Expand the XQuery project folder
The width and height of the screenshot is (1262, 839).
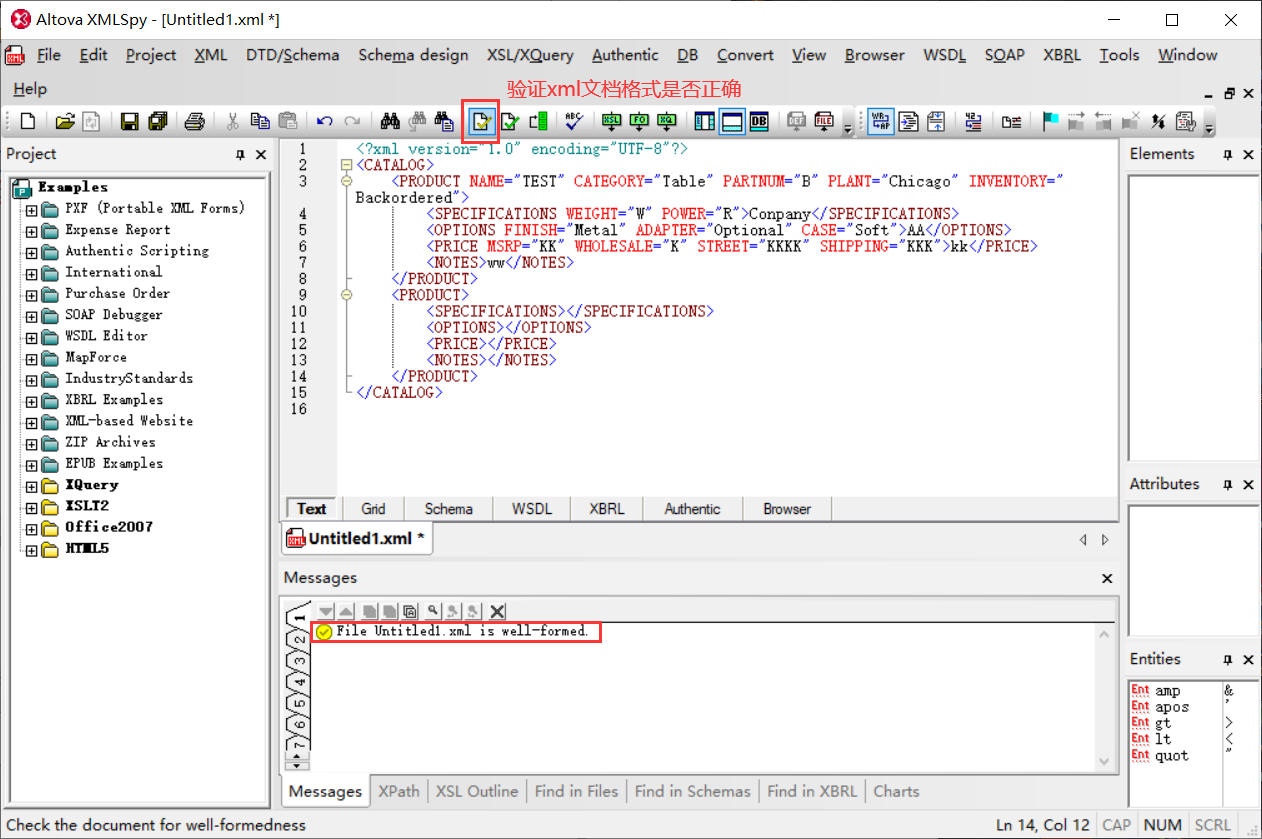pos(30,484)
